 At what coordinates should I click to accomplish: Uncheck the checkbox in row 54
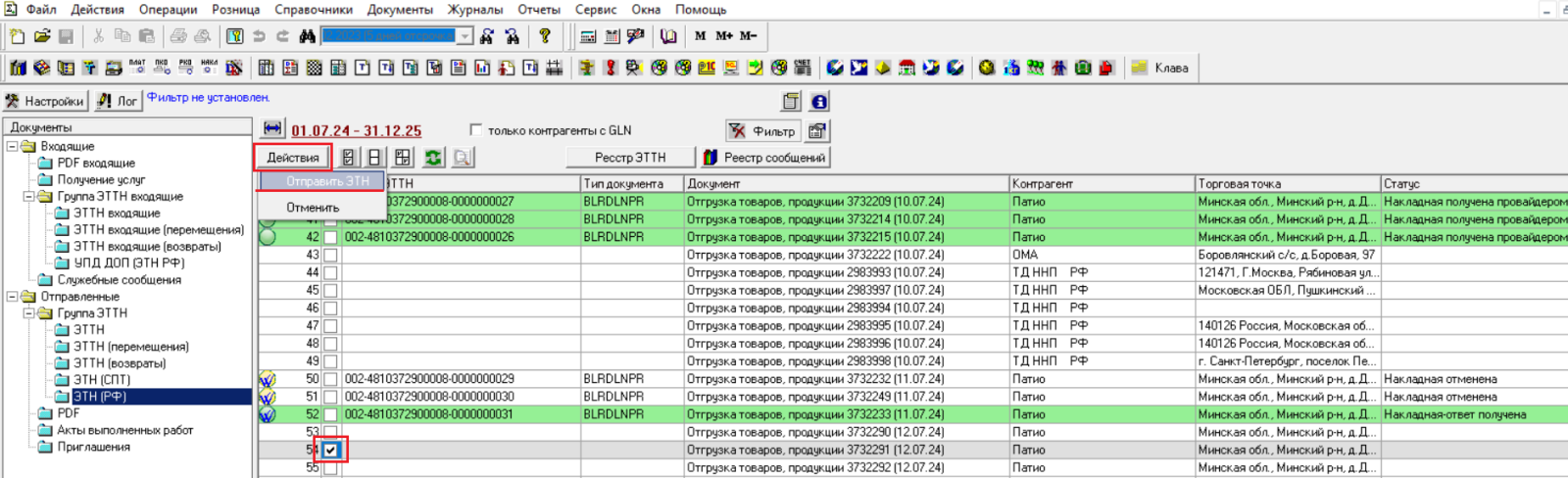coord(331,451)
